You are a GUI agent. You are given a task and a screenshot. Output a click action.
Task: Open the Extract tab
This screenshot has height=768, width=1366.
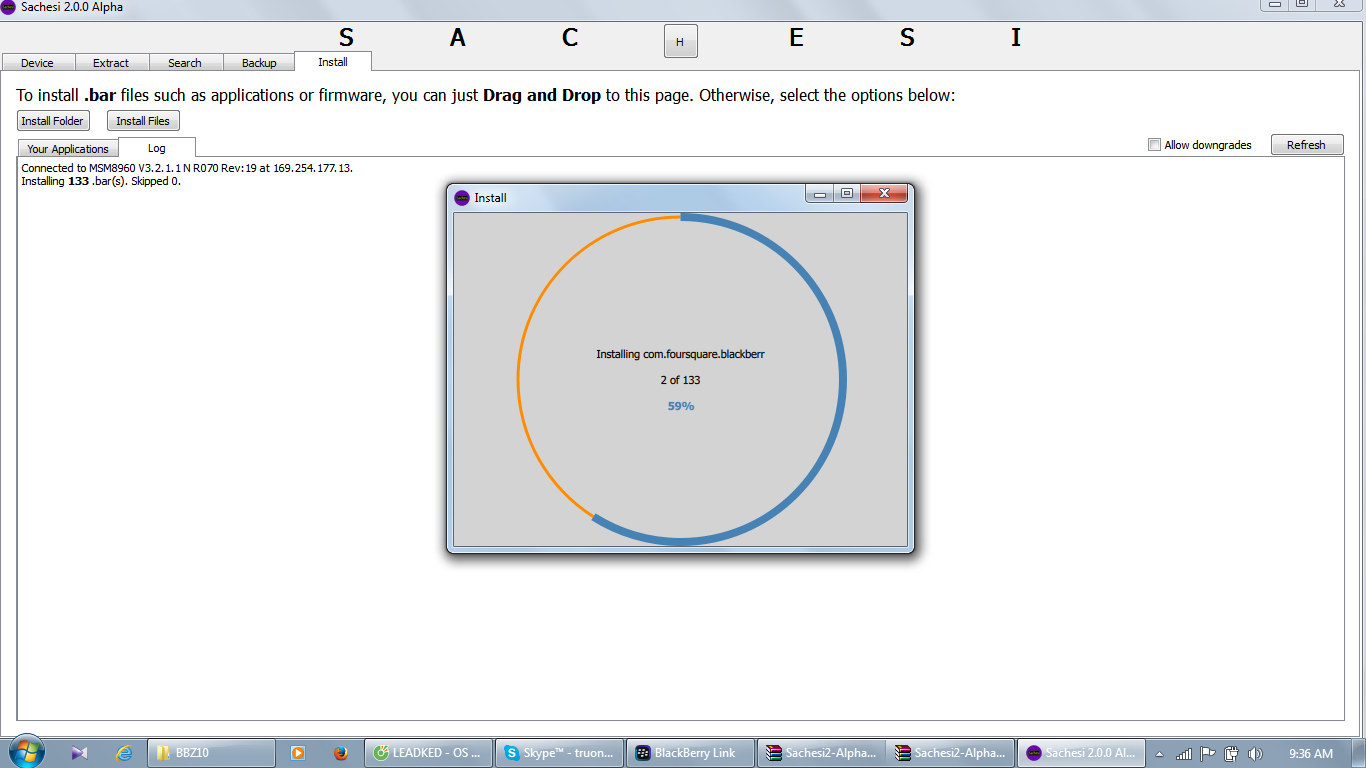point(111,63)
